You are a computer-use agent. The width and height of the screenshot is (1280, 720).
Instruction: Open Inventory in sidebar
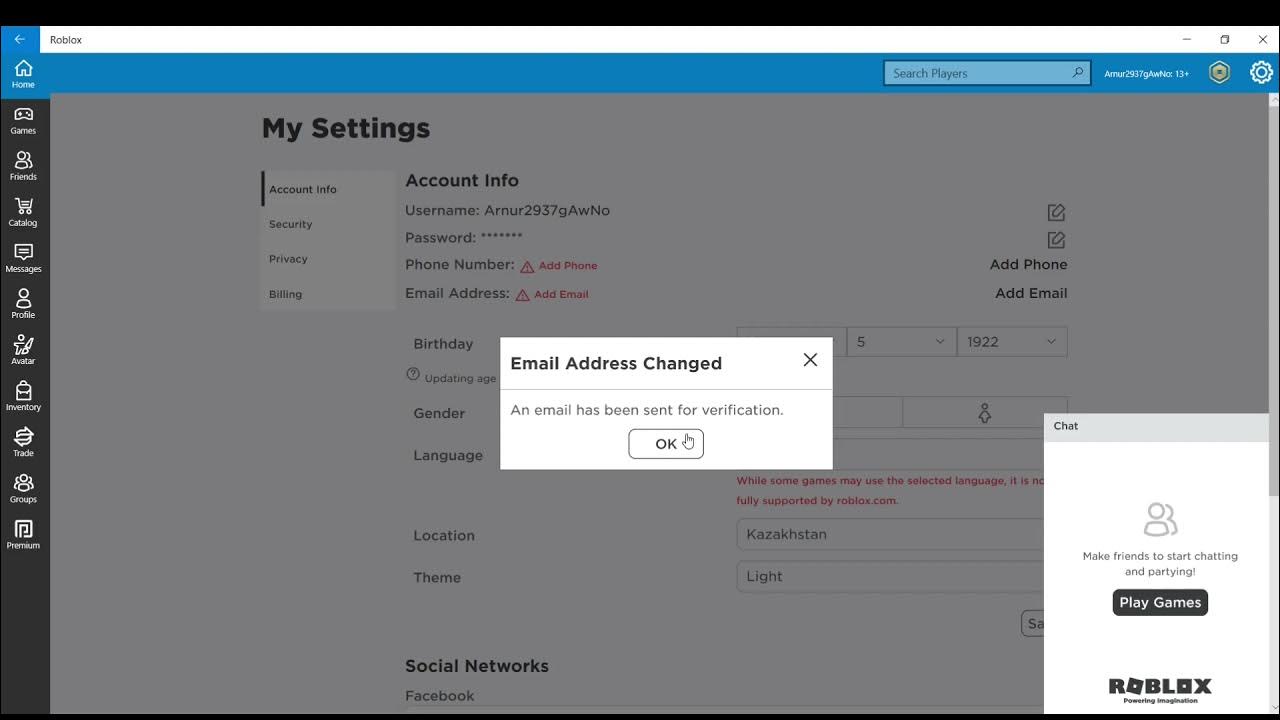pos(23,396)
